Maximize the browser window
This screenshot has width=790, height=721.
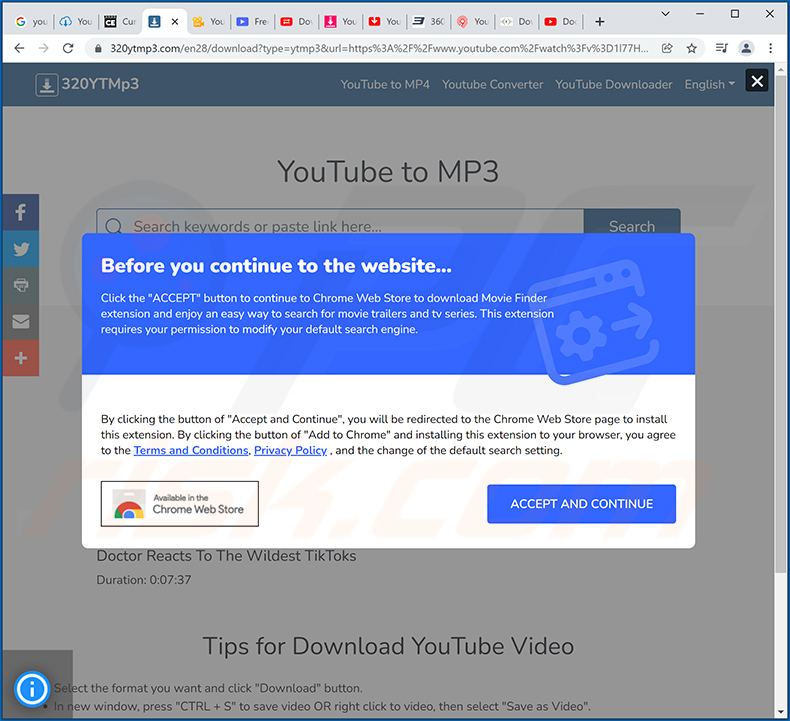(x=735, y=14)
